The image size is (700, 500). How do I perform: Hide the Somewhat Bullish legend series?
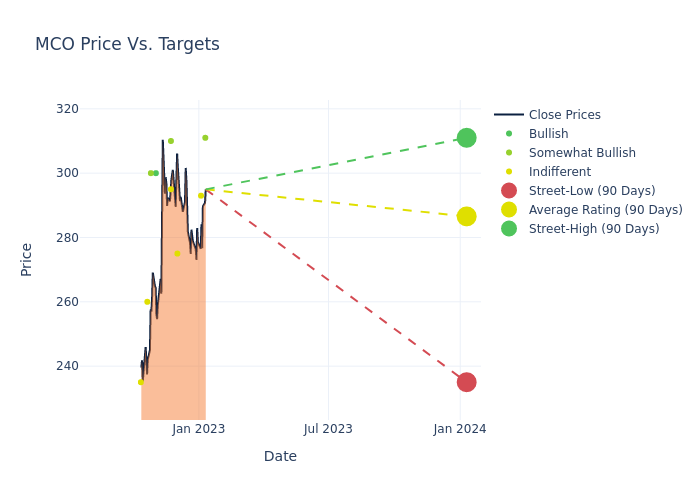[x=581, y=153]
